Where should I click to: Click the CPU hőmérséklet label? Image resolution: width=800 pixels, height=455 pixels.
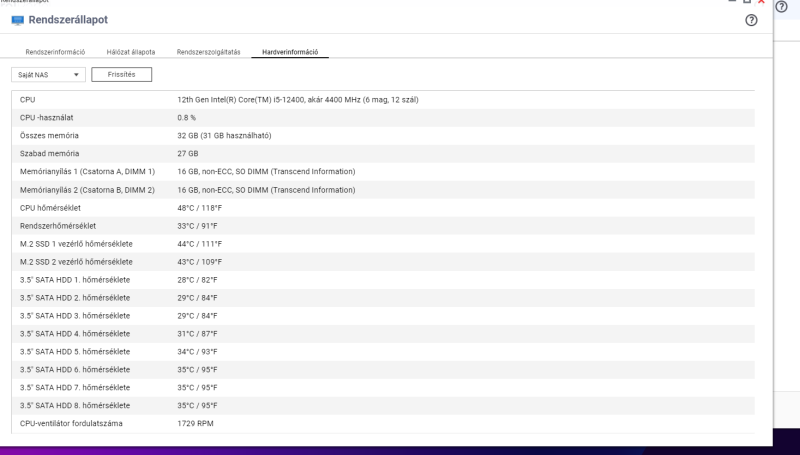click(50, 208)
